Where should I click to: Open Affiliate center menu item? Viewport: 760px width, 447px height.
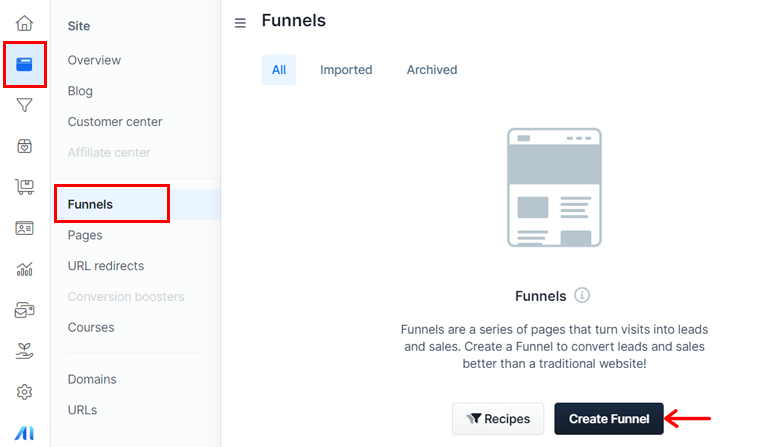click(x=109, y=152)
